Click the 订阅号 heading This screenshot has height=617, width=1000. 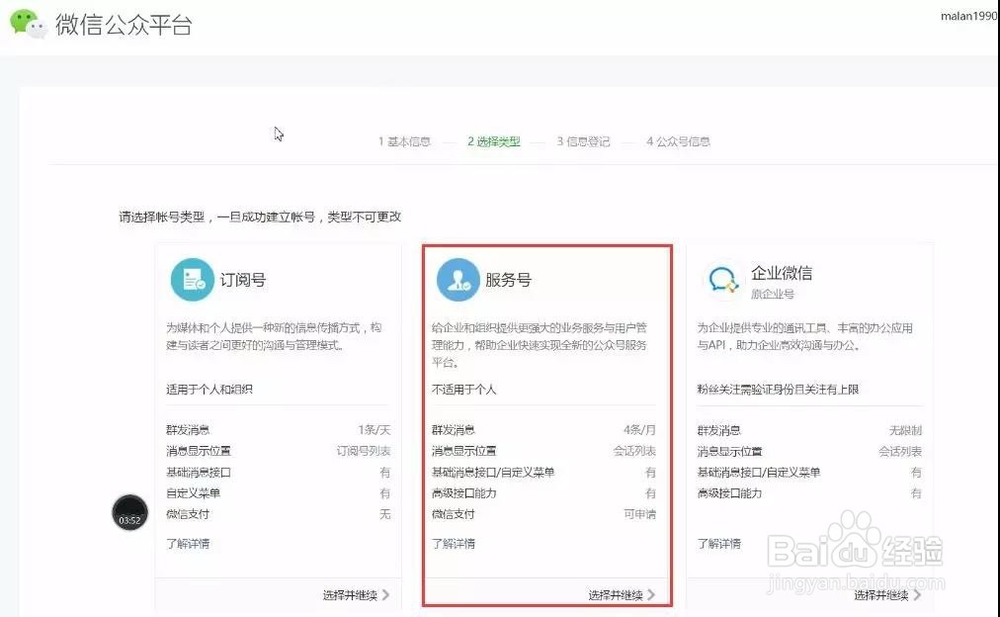pos(243,279)
